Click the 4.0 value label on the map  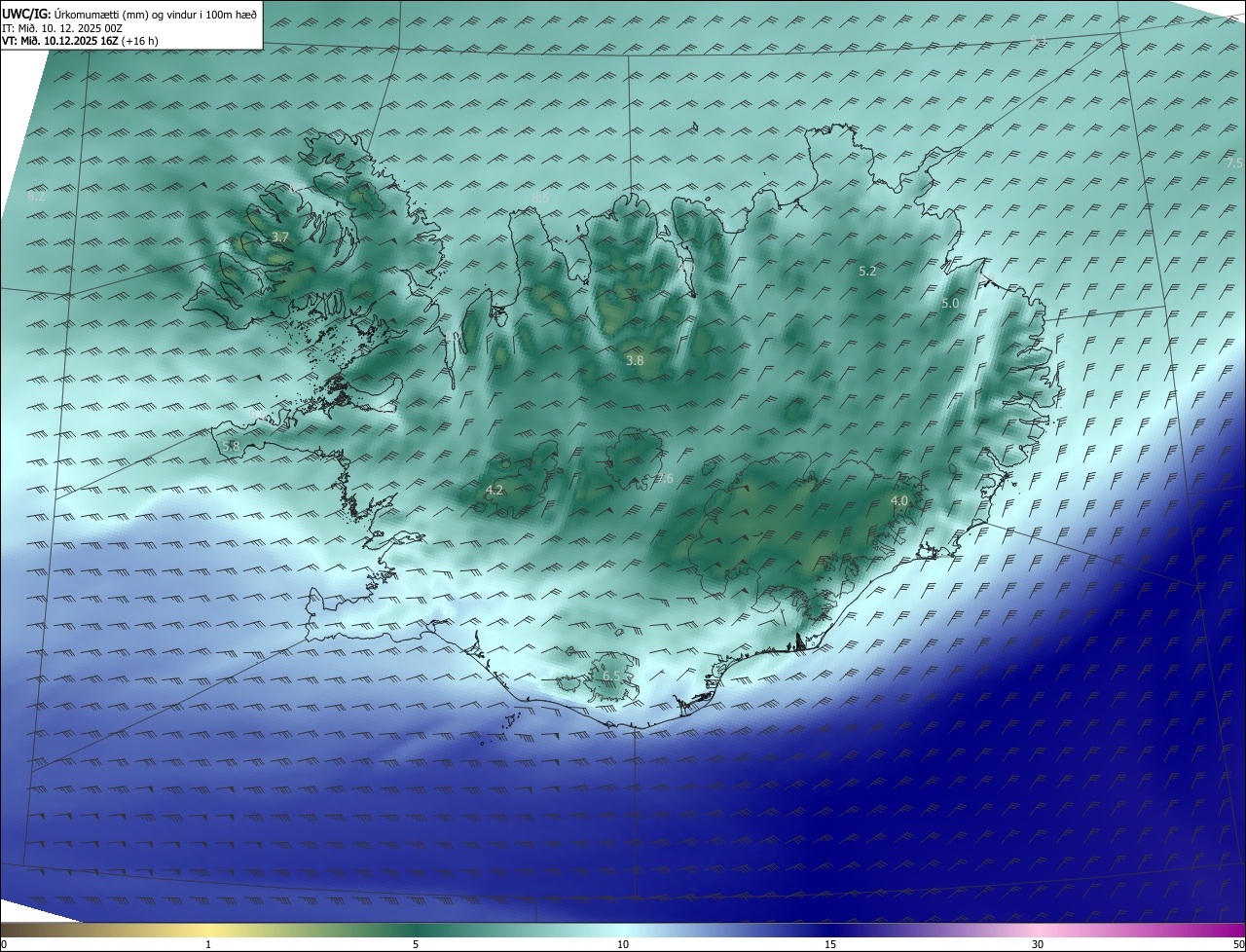(898, 500)
